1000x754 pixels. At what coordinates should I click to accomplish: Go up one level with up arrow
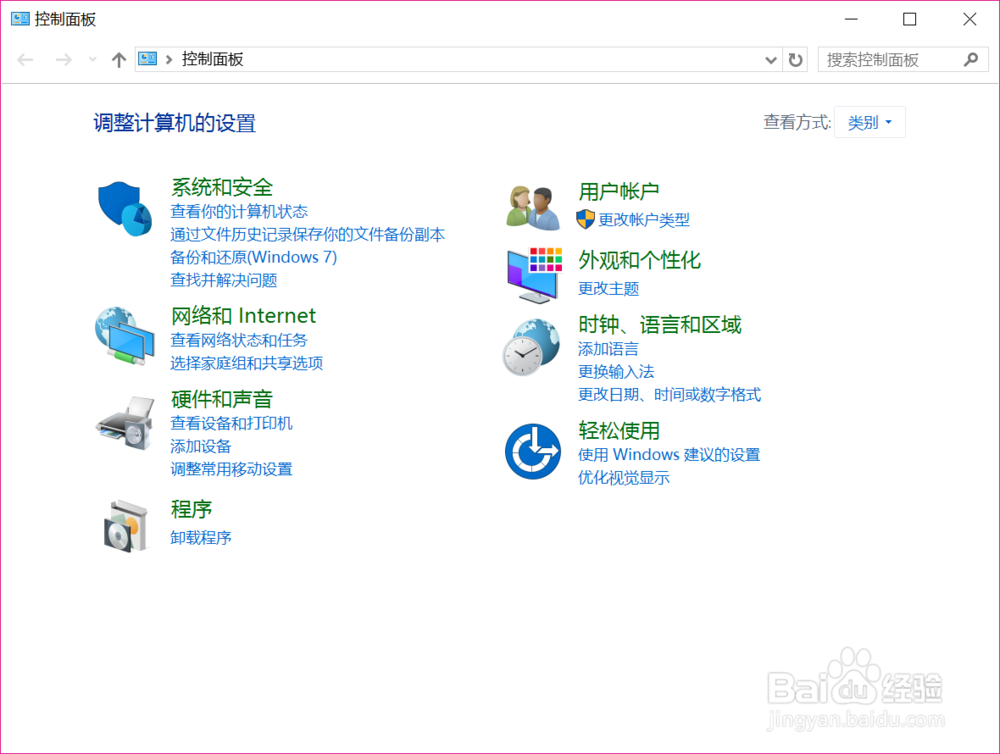point(119,60)
